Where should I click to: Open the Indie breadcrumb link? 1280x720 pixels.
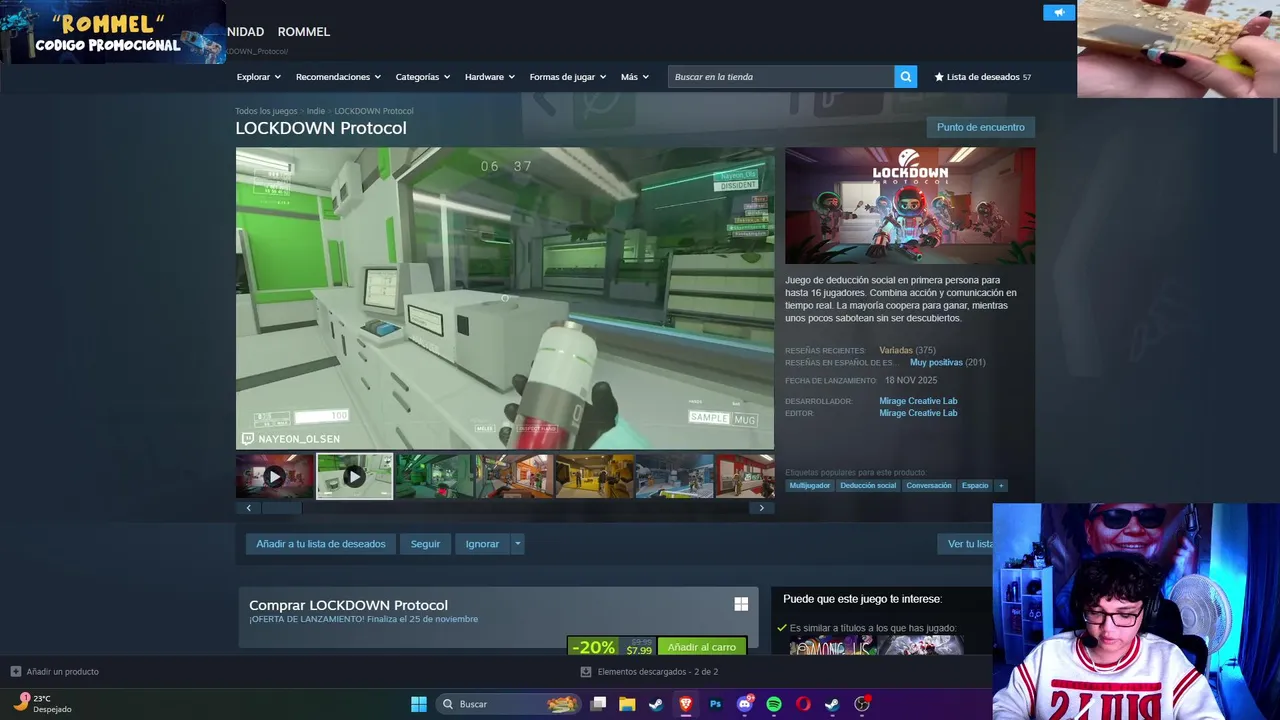pyautogui.click(x=316, y=111)
